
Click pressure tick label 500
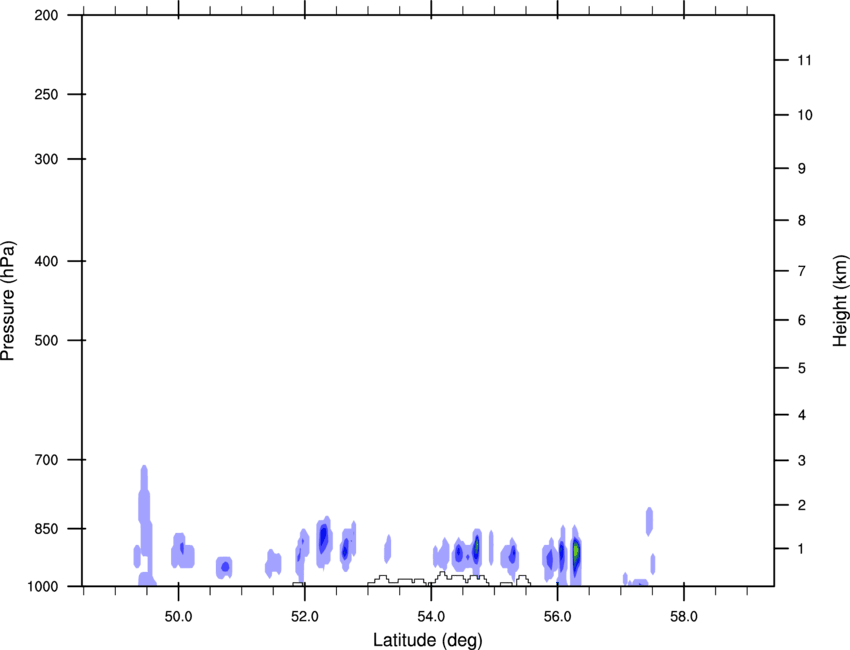click(x=46, y=340)
